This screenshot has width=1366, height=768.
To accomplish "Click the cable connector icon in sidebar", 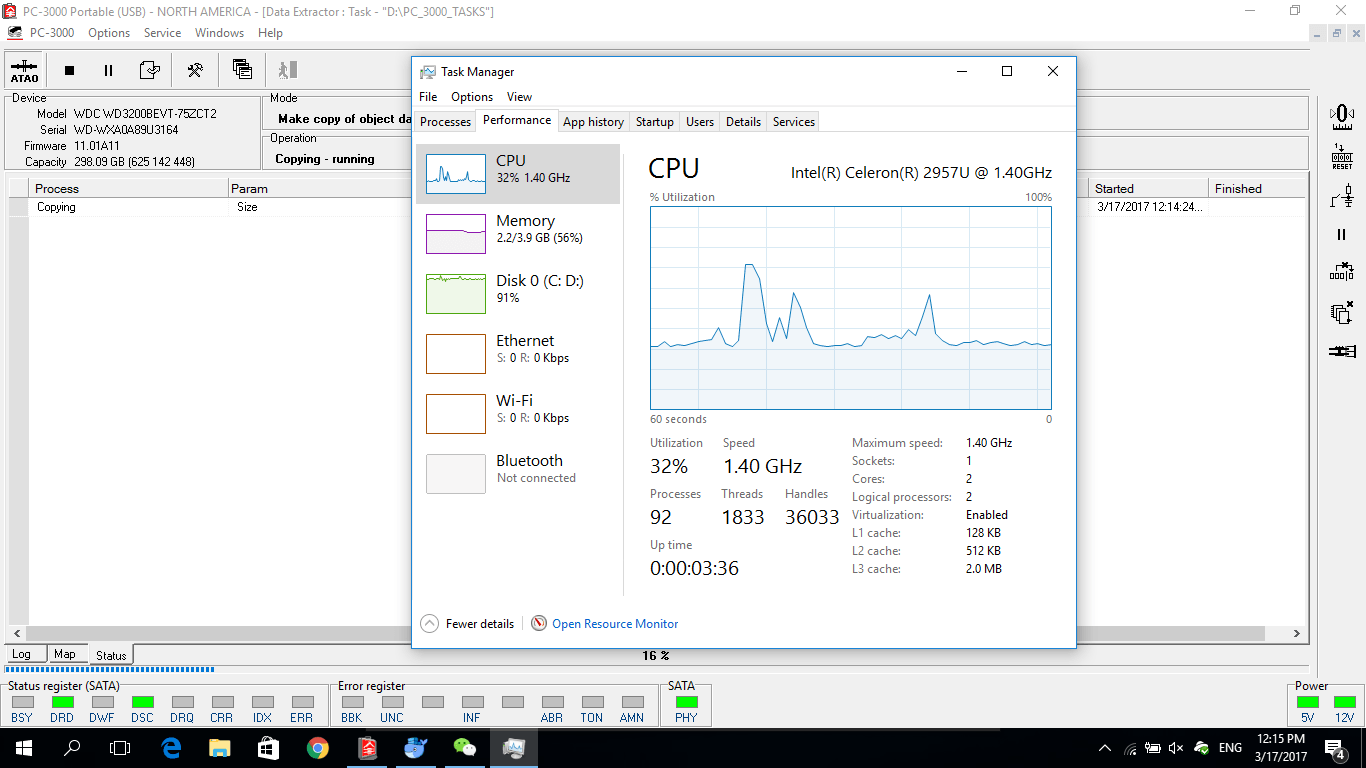I will pos(1342,351).
